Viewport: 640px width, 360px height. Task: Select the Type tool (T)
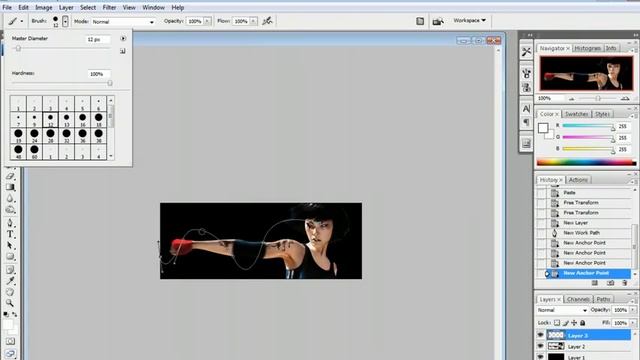coord(10,234)
